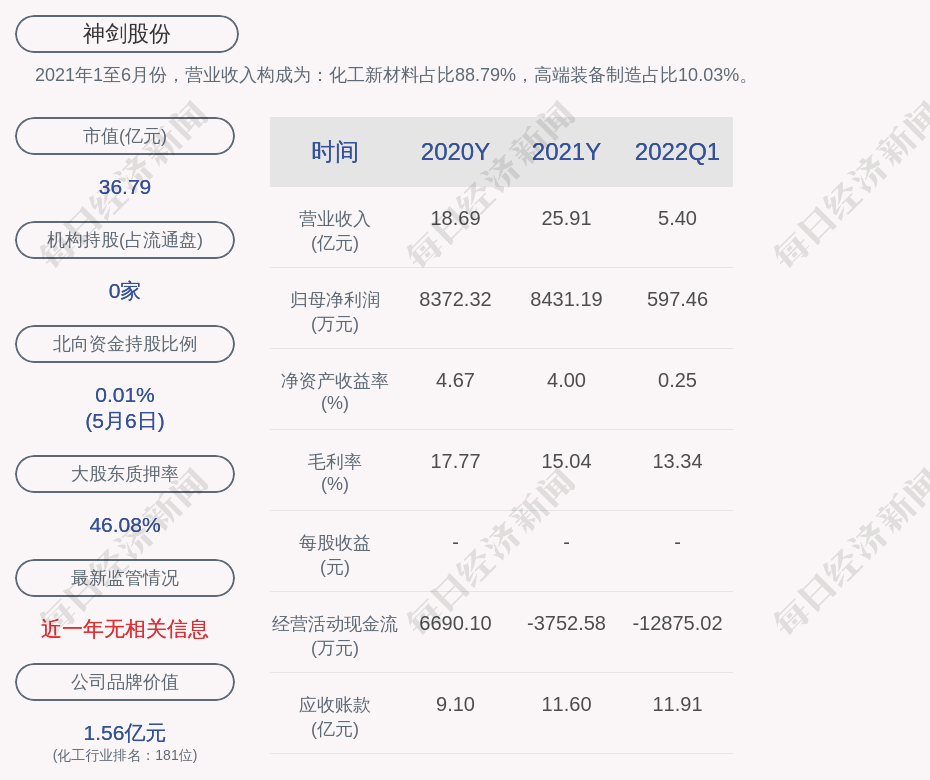Click the ROE value 4.00
The image size is (930, 780).
pos(566,380)
